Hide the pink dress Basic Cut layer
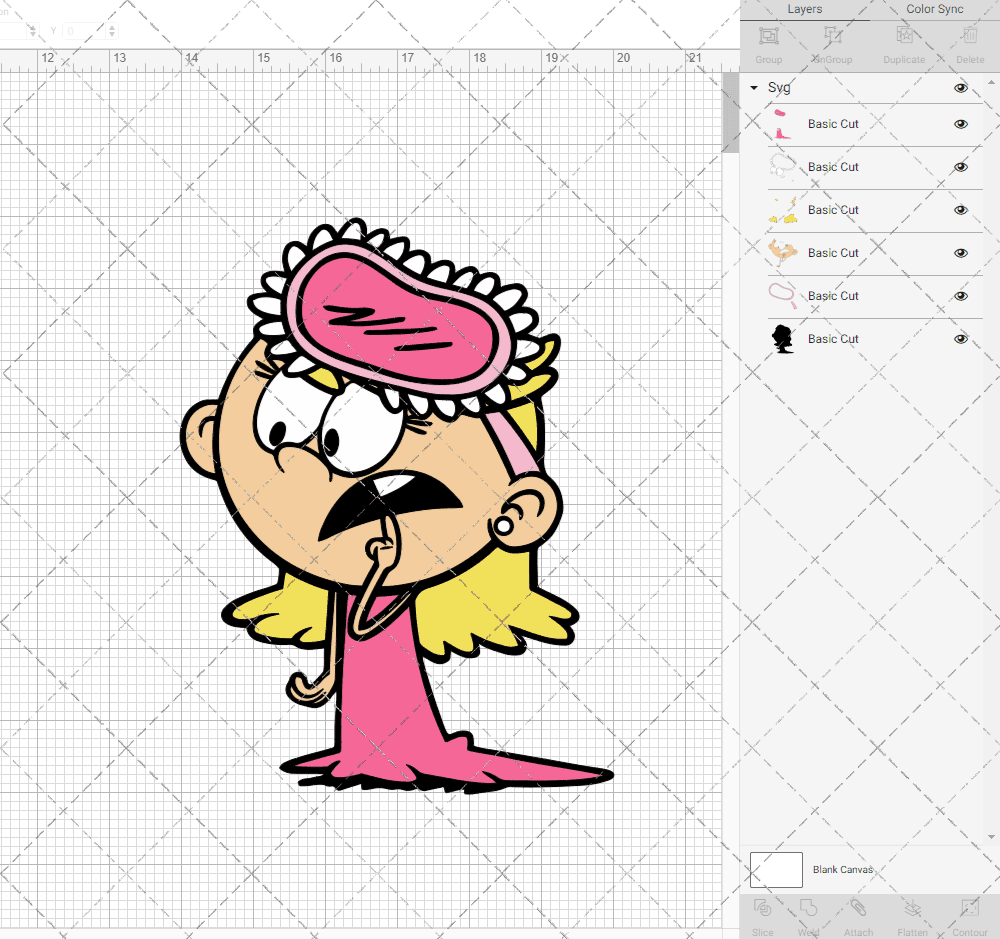Image resolution: width=1000 pixels, height=939 pixels. (x=960, y=124)
